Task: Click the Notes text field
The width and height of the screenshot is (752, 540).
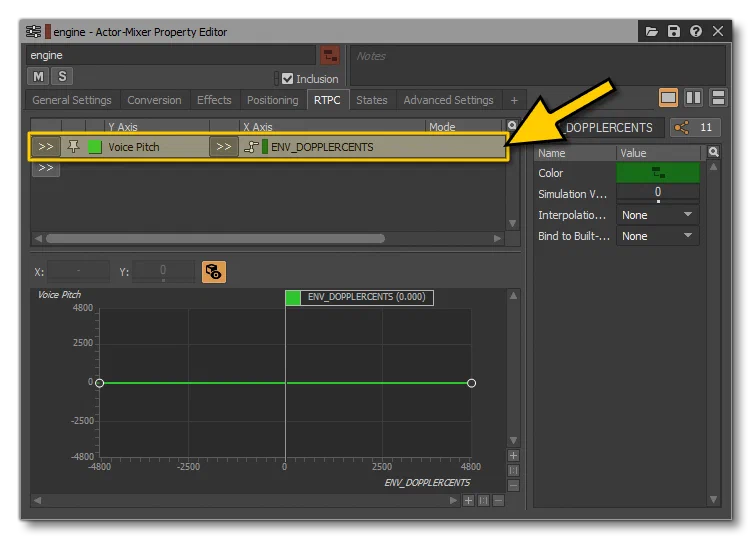Action: click(538, 65)
